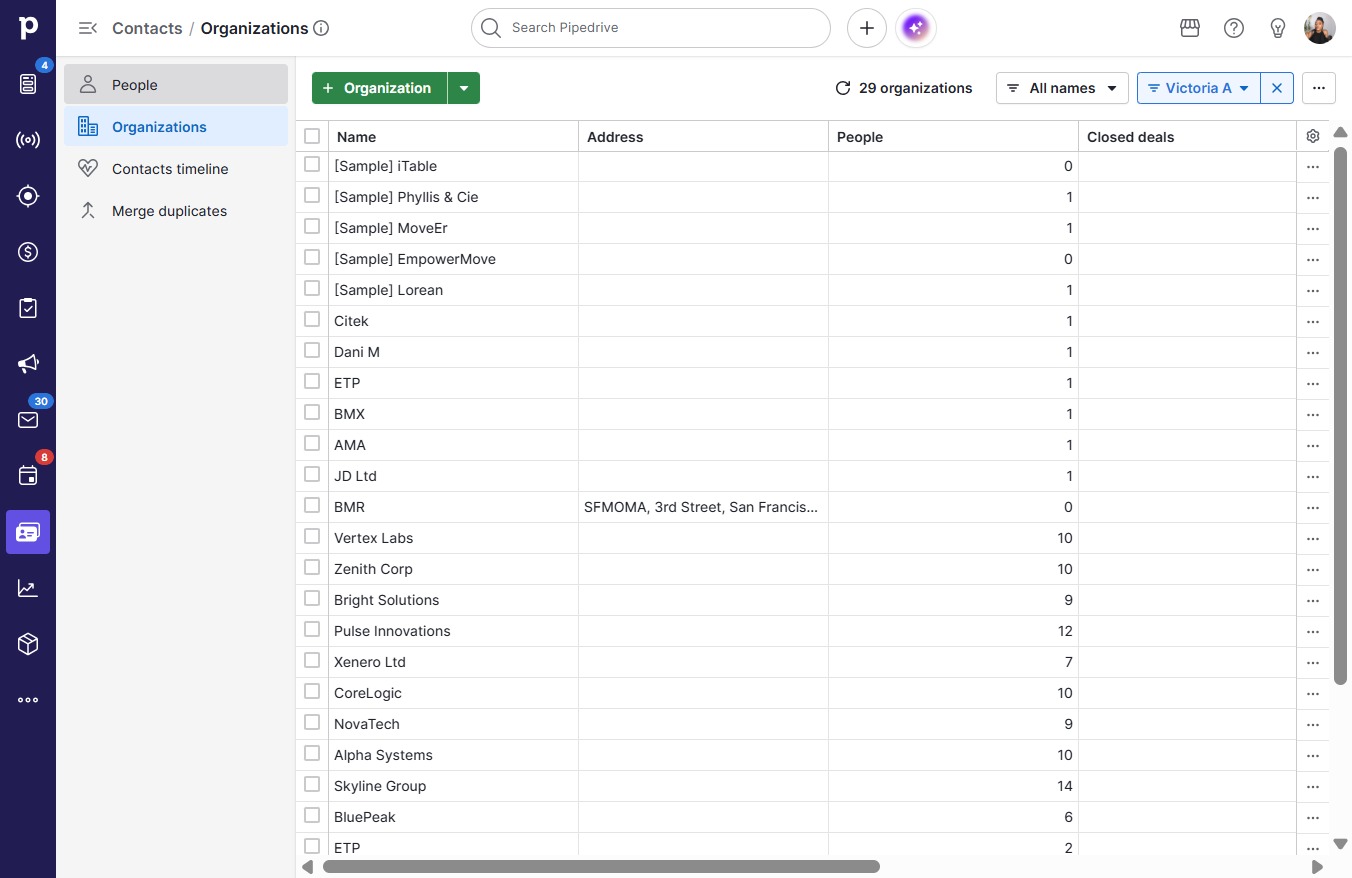The image size is (1352, 878).
Task: Open row actions for Zenith Corp
Action: 1313,570
